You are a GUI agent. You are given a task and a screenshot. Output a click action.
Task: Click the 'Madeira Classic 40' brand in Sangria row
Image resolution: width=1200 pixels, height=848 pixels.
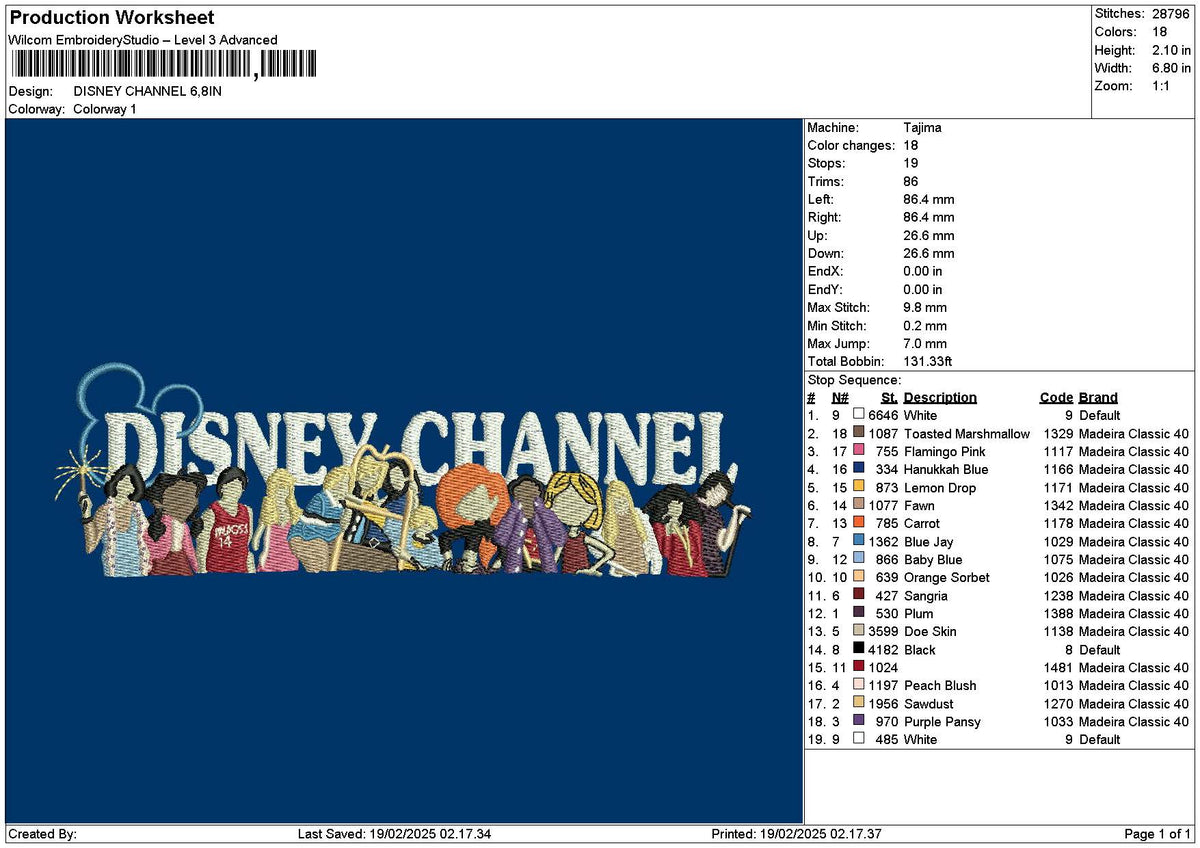tap(1134, 595)
